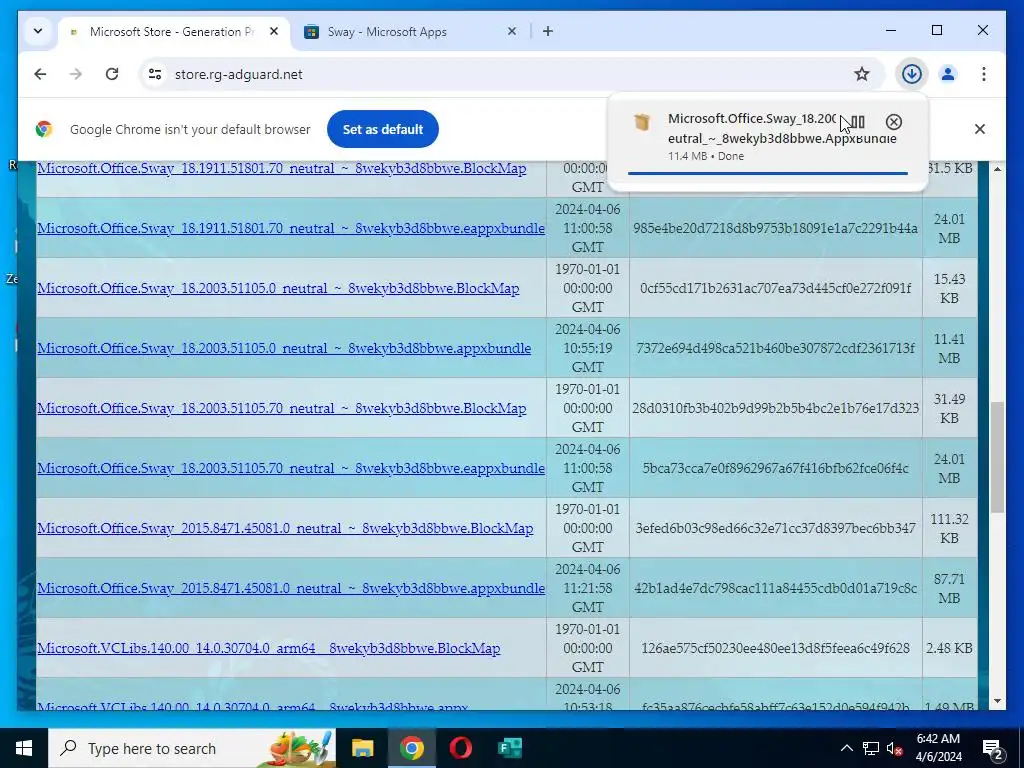This screenshot has height=768, width=1024.
Task: Close the Sway - Microsoft Apps tab
Action: coord(512,31)
